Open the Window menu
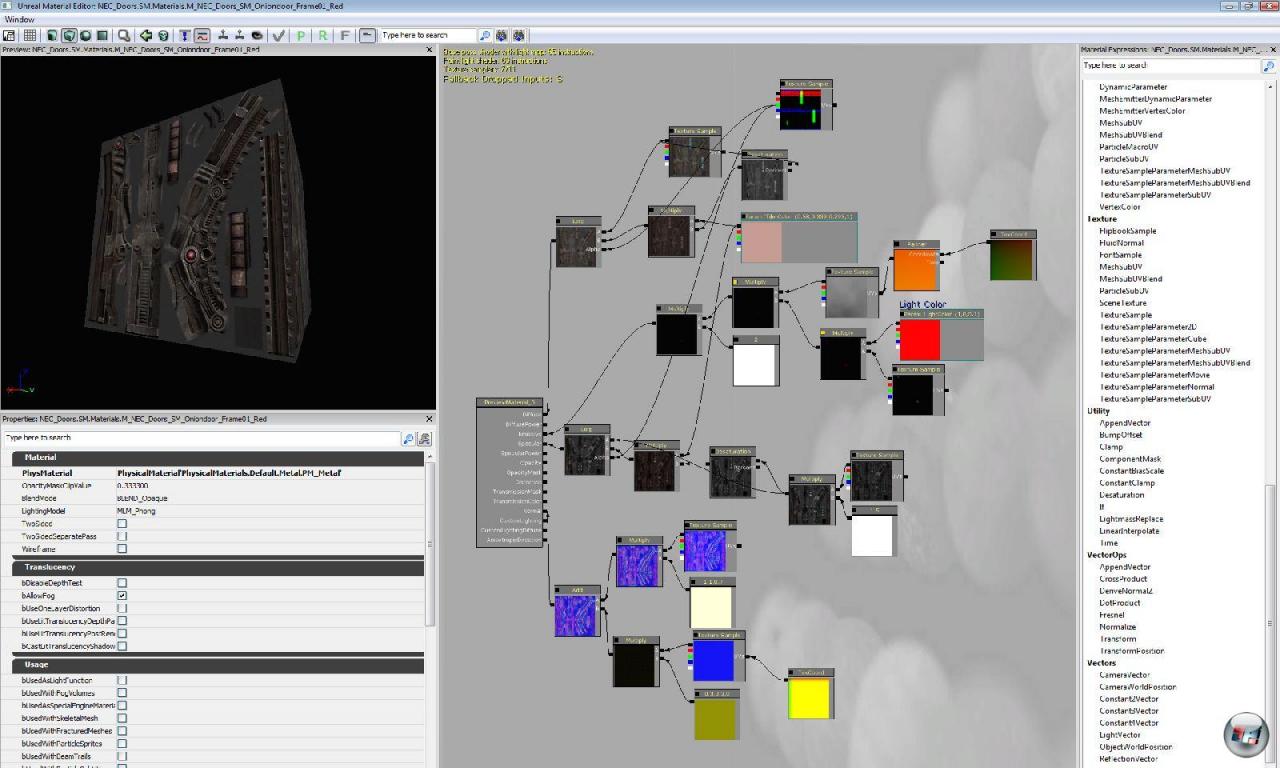Screen dimensions: 1280x768 (19, 19)
